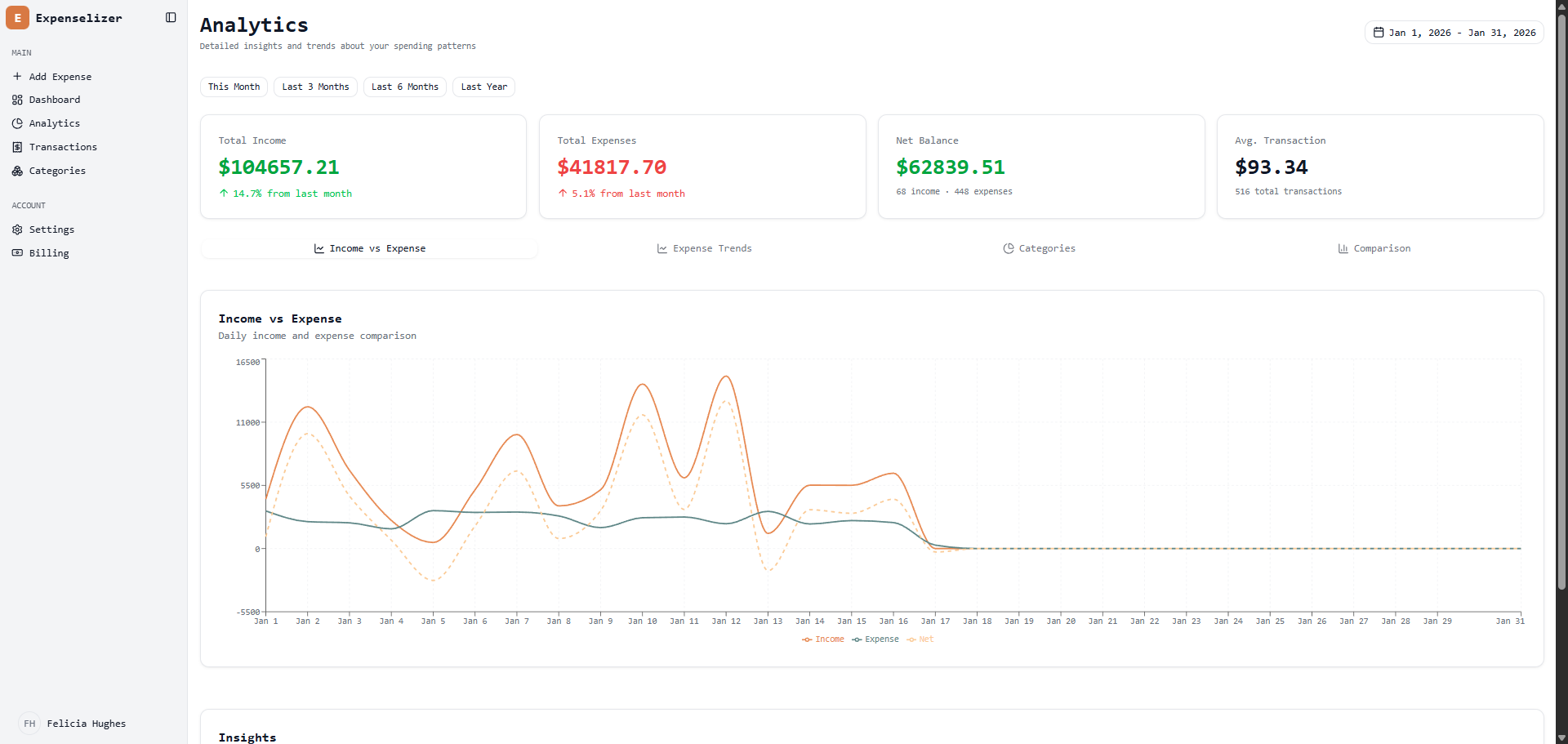Select the Last 3 Months filter
The width and height of the screenshot is (1568, 744).
(315, 87)
